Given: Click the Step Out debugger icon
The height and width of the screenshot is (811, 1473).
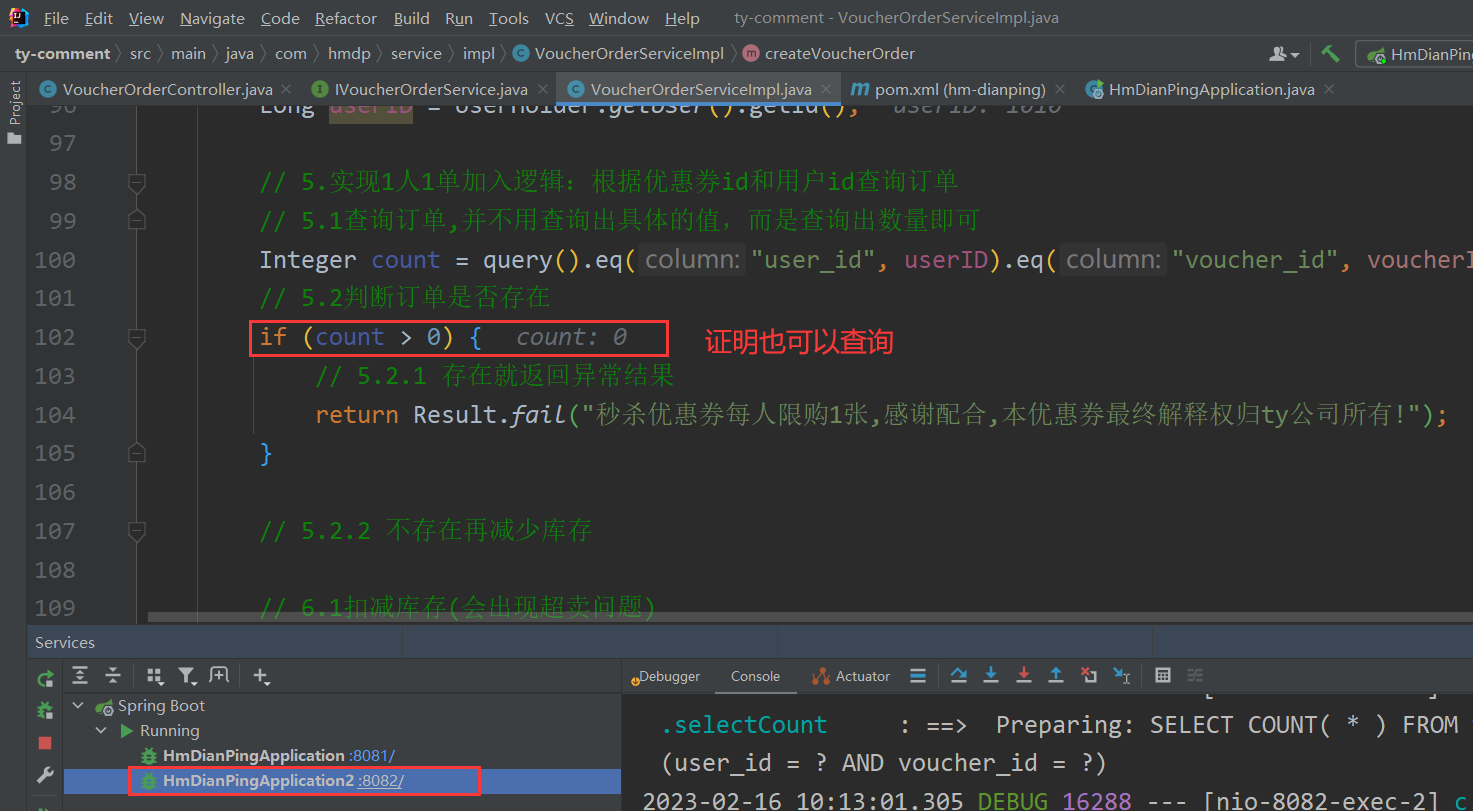Looking at the screenshot, I should (1055, 676).
